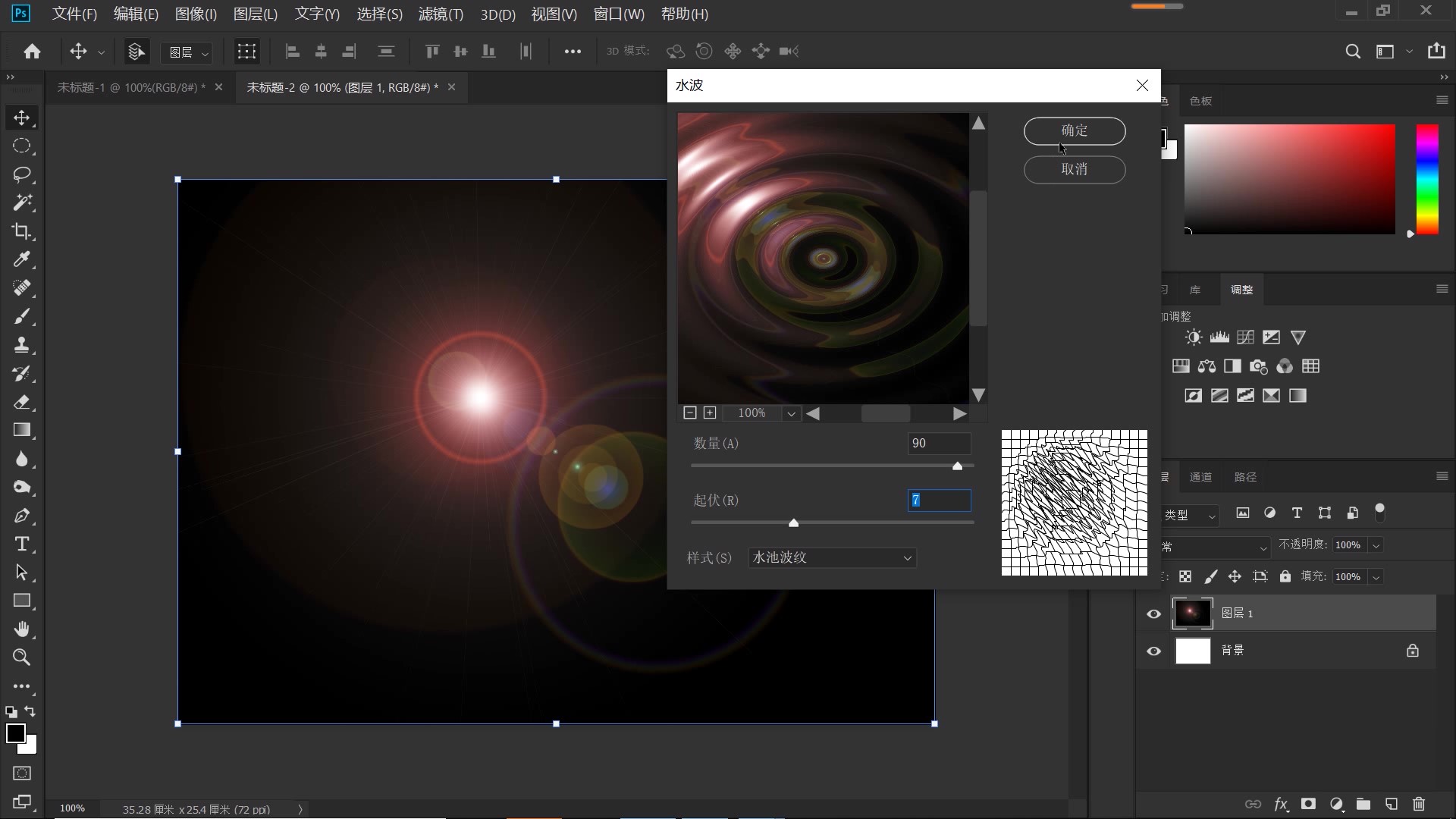Select the Clone Stamp tool
Screen dimensions: 1456x819
click(21, 345)
